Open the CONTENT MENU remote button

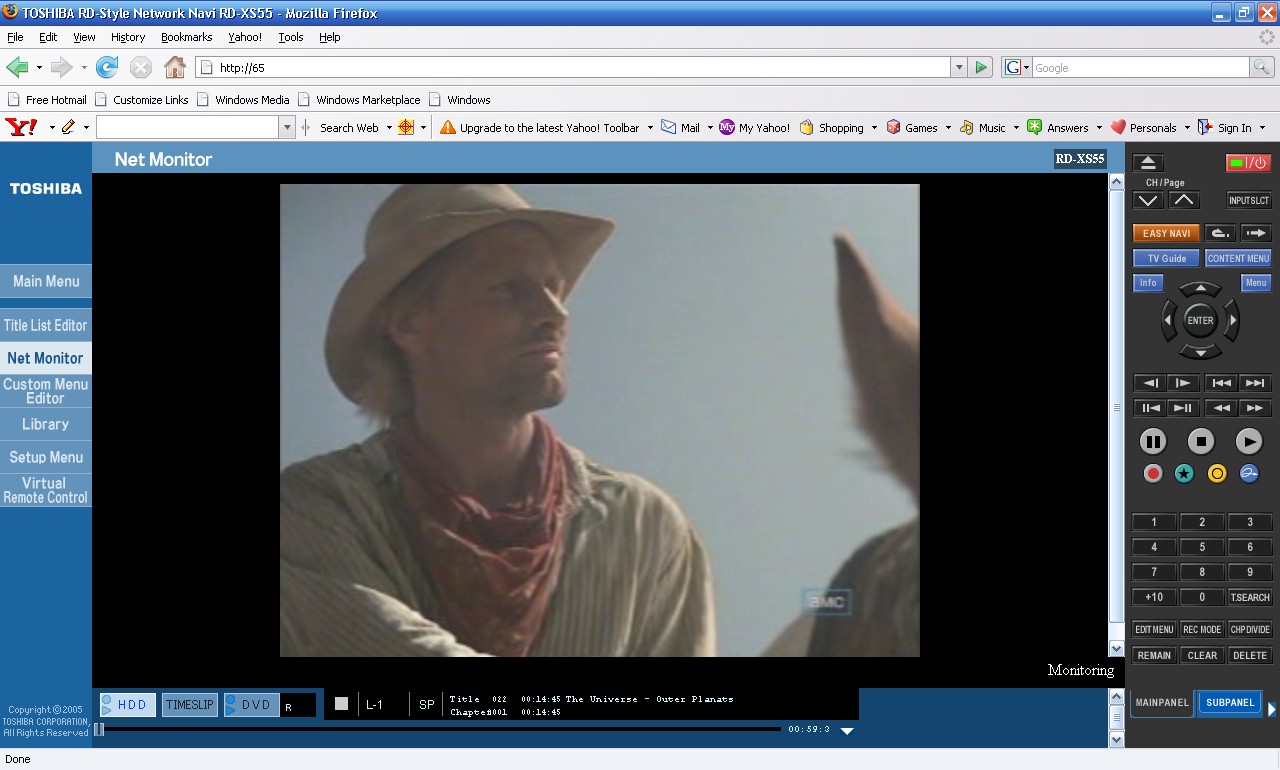coord(1238,258)
